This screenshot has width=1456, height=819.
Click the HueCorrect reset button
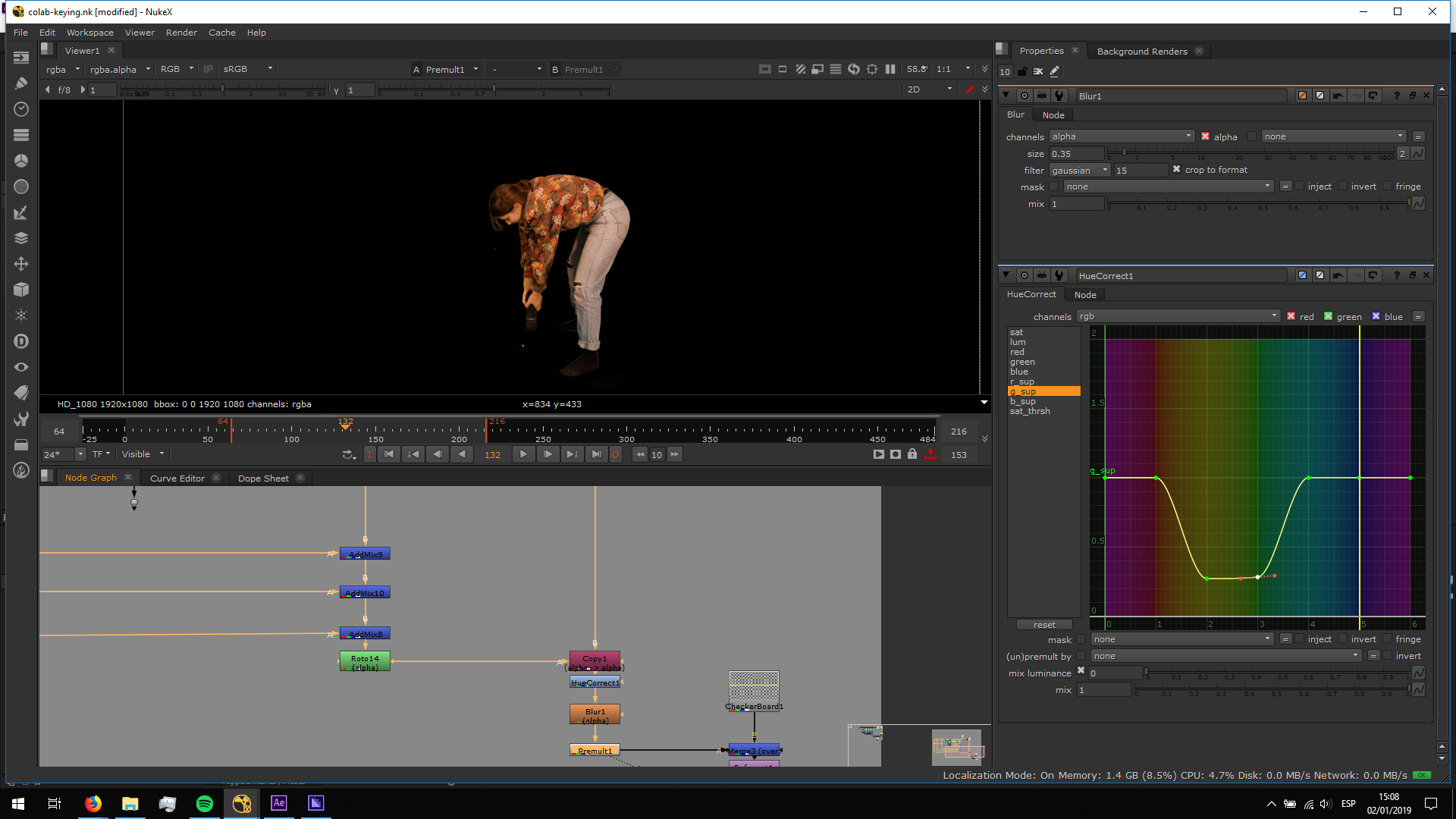tap(1043, 625)
